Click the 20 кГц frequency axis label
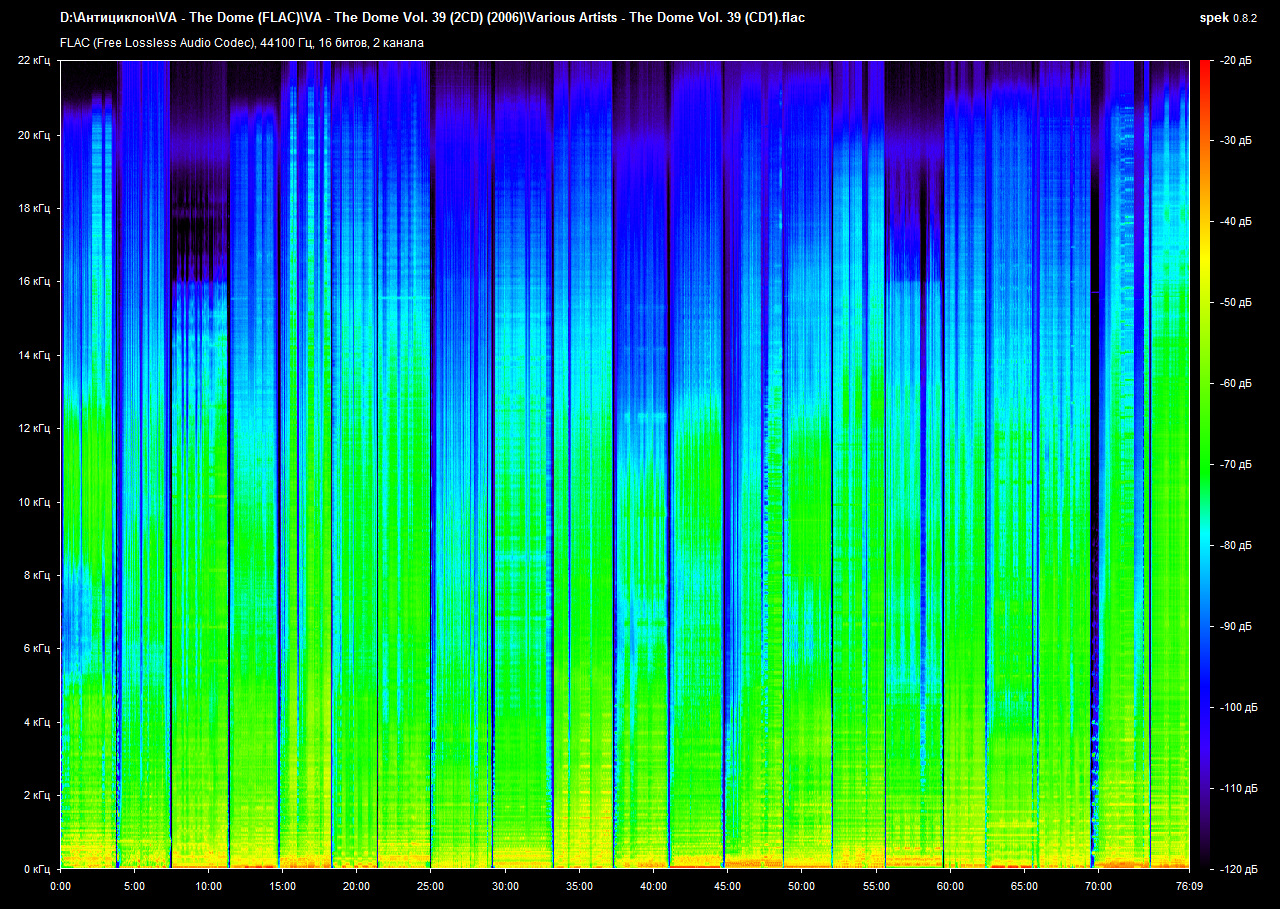The width and height of the screenshot is (1280, 909). [34, 135]
